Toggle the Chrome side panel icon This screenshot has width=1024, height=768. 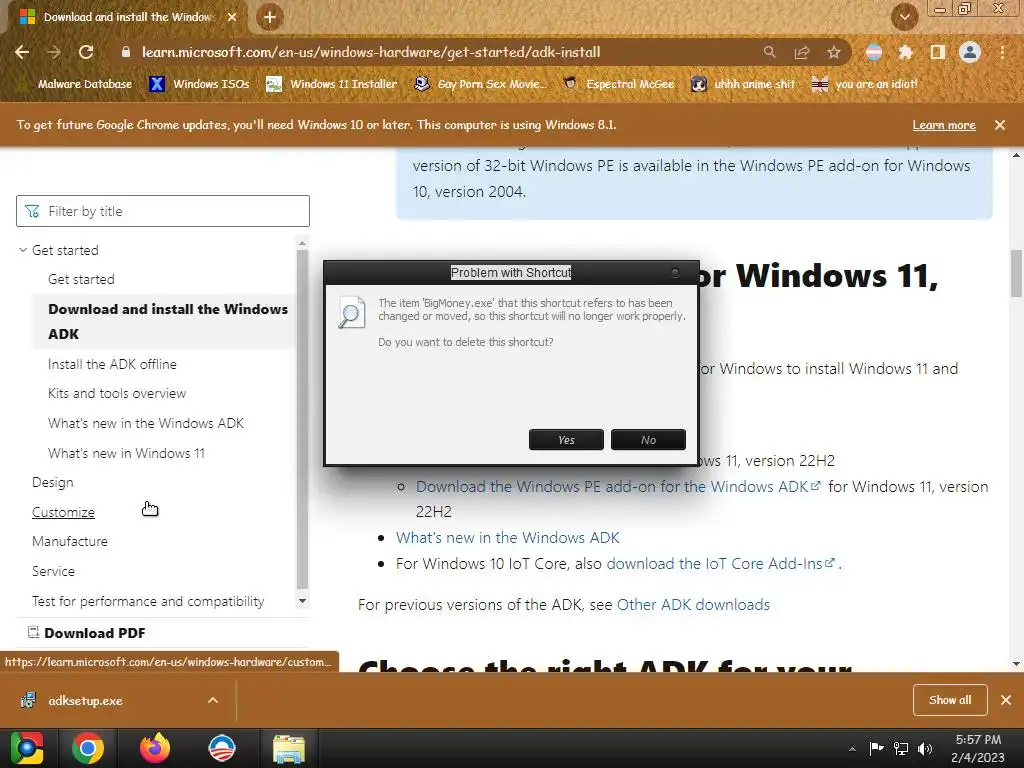tap(938, 52)
